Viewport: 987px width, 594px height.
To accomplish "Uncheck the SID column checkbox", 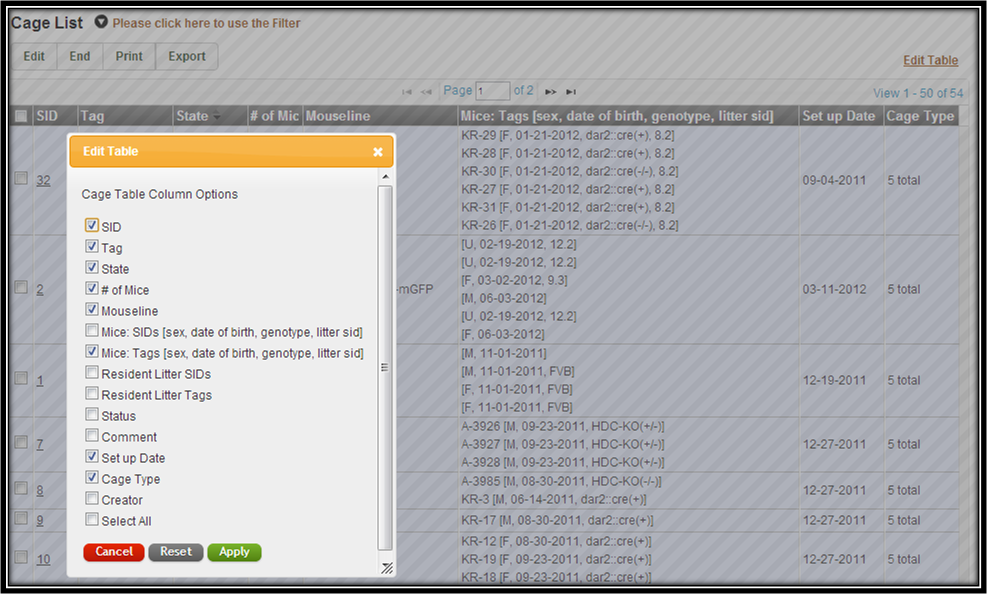I will coord(92,227).
